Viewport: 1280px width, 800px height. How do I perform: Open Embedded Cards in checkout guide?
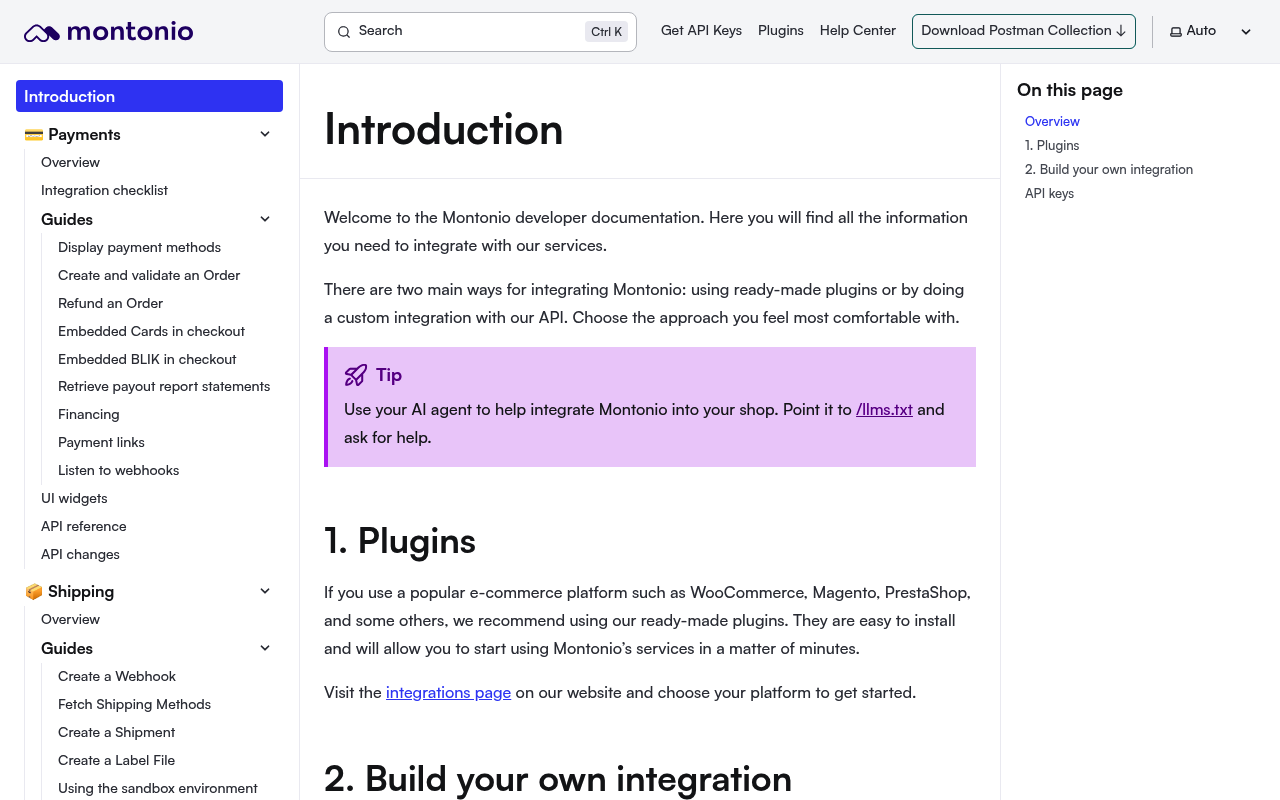(x=151, y=331)
